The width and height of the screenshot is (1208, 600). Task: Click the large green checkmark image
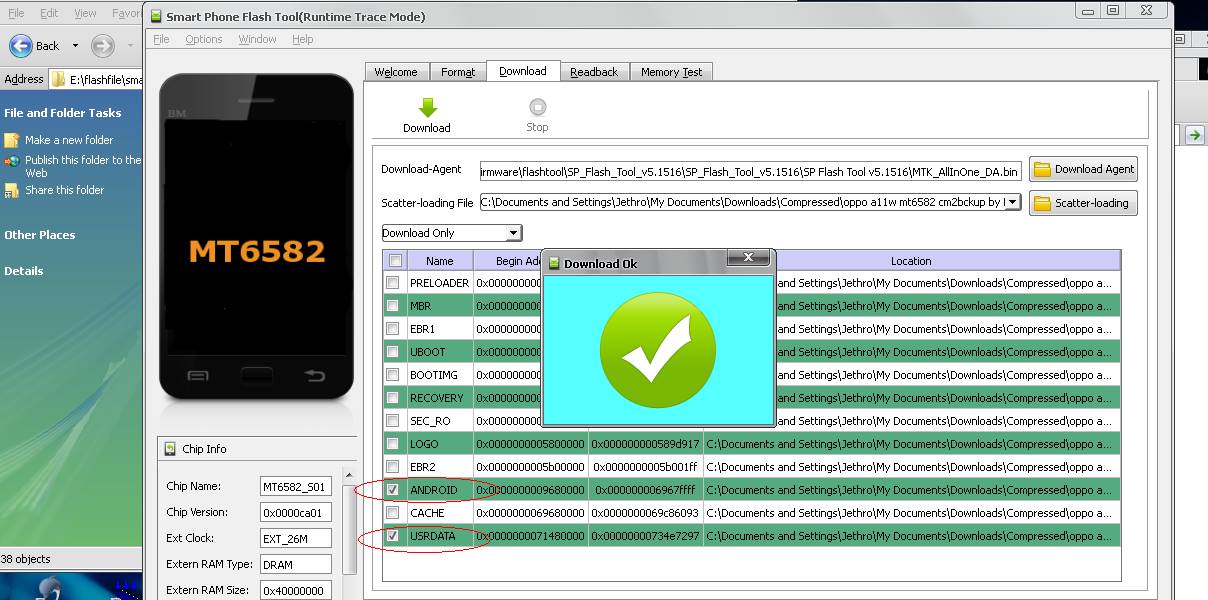tap(658, 349)
